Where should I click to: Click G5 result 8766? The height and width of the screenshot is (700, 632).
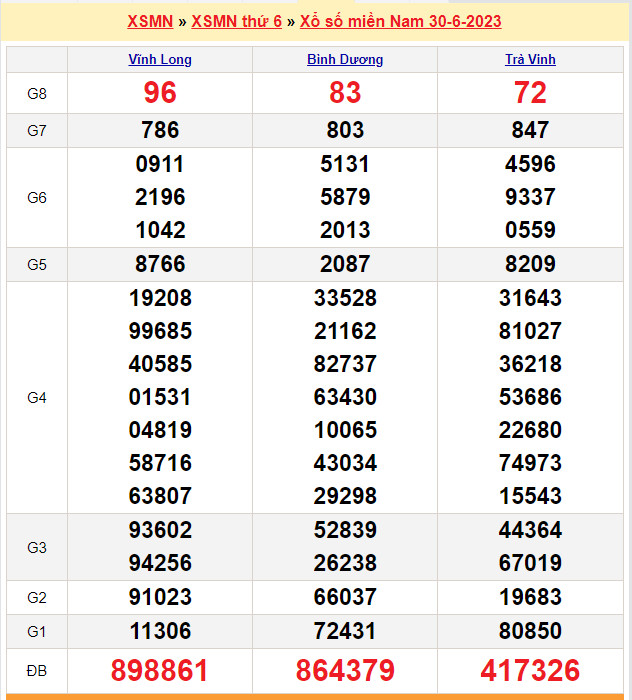pyautogui.click(x=160, y=264)
